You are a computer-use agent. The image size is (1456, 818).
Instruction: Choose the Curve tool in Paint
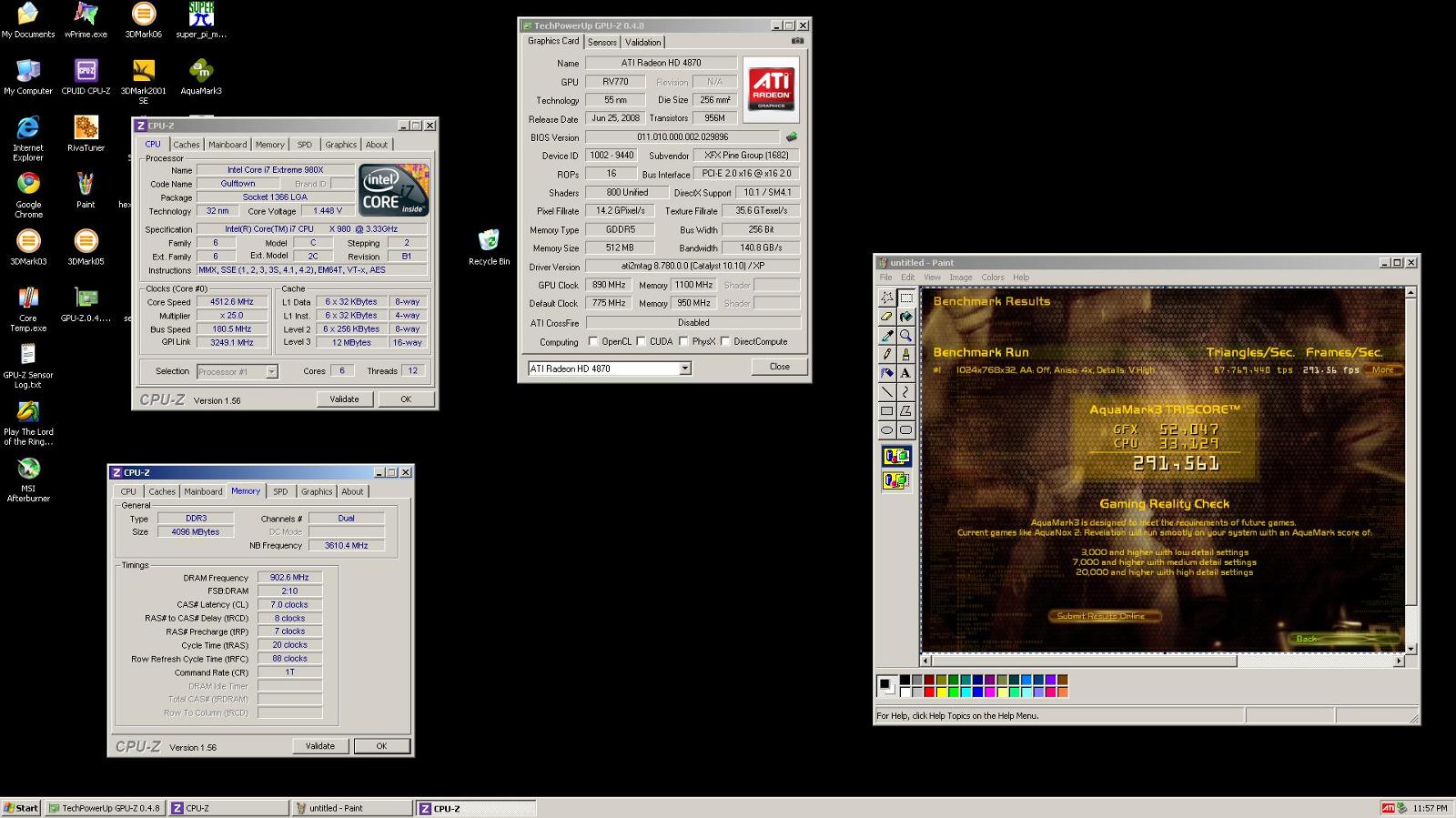point(905,392)
